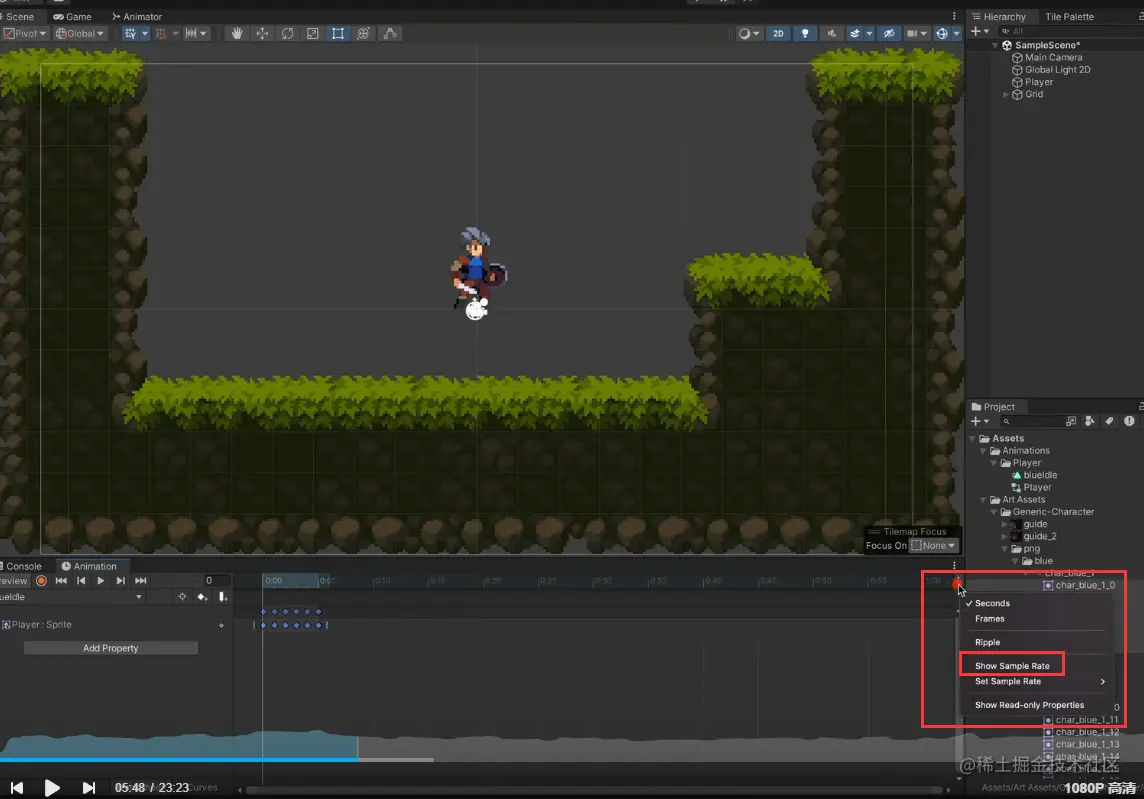Choose Seconds time display option
Image resolution: width=1144 pixels, height=799 pixels.
[x=992, y=603]
